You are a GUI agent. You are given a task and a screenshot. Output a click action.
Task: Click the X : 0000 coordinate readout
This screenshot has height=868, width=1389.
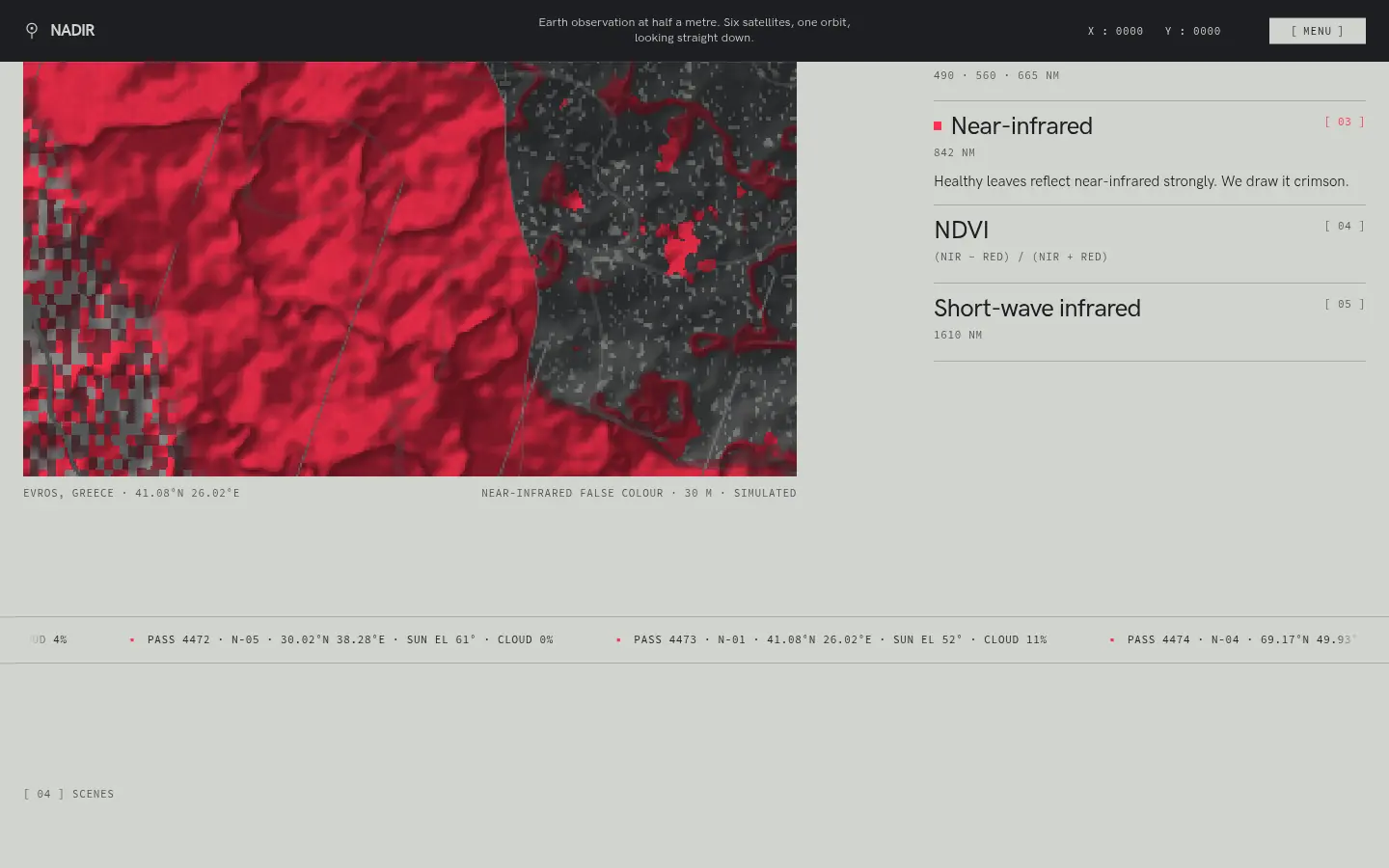1116,31
